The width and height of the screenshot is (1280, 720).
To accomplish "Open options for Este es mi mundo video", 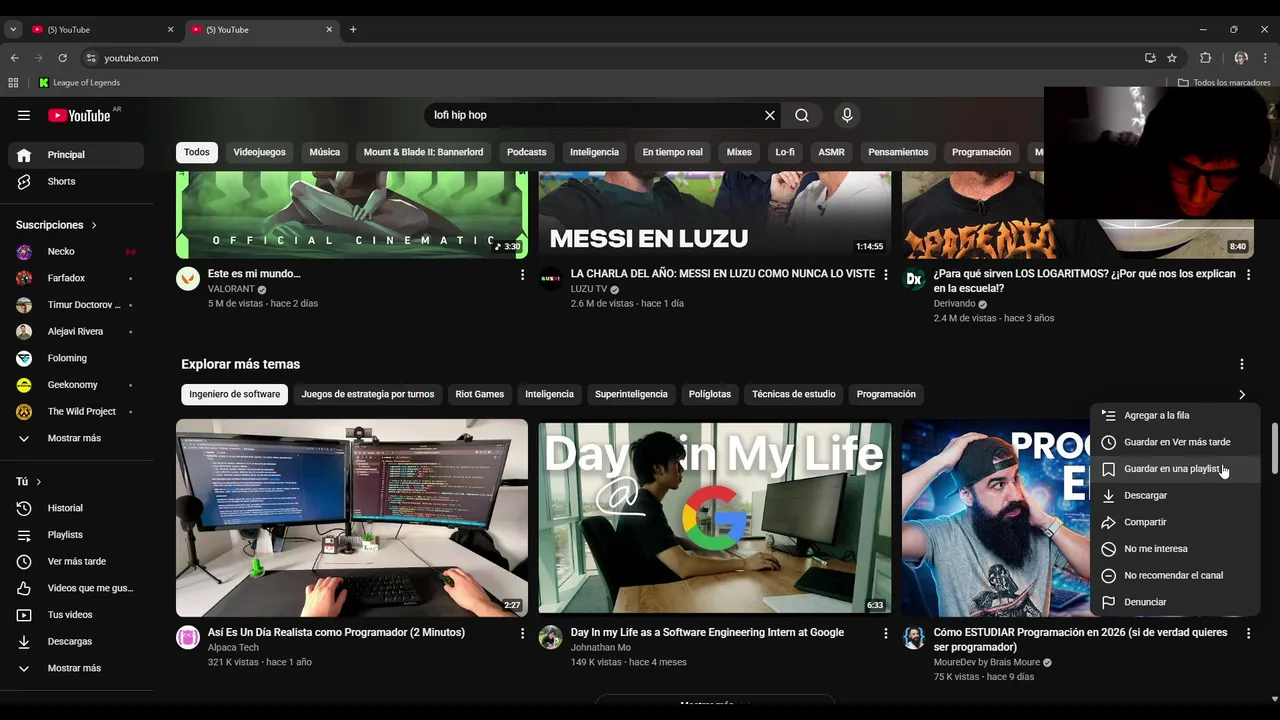I will click(x=522, y=274).
